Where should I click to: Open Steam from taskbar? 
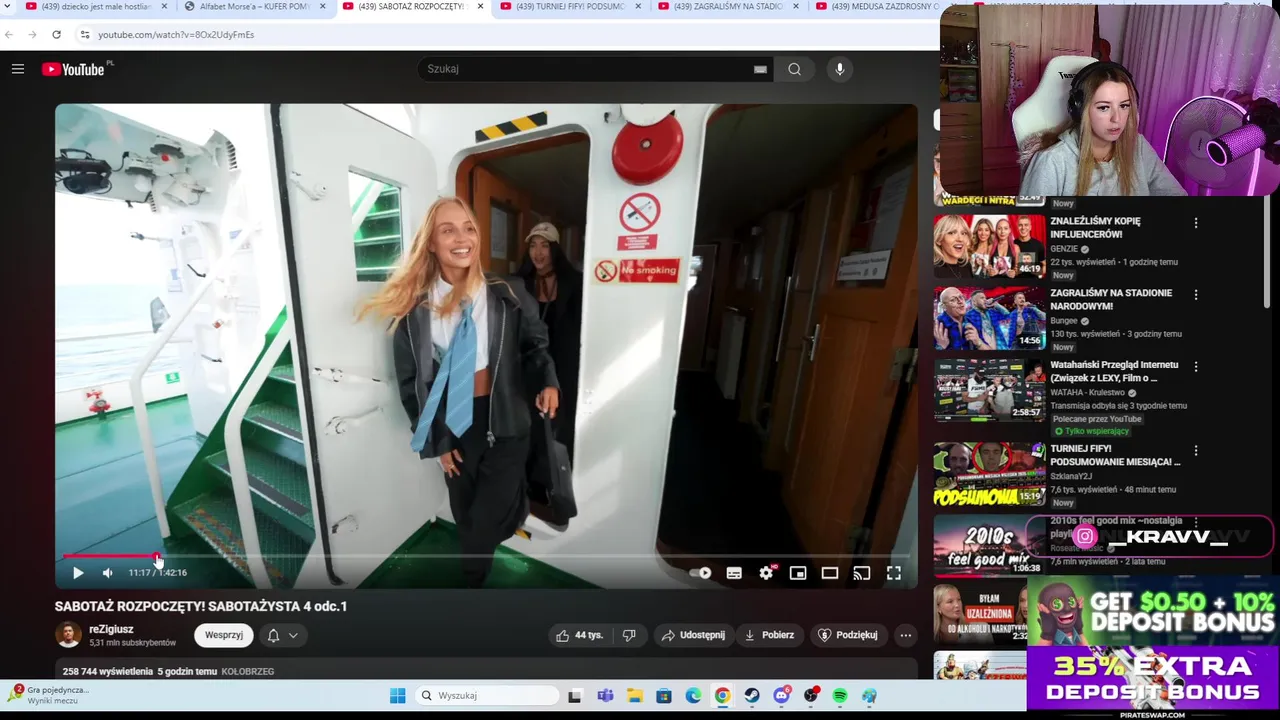coord(751,695)
